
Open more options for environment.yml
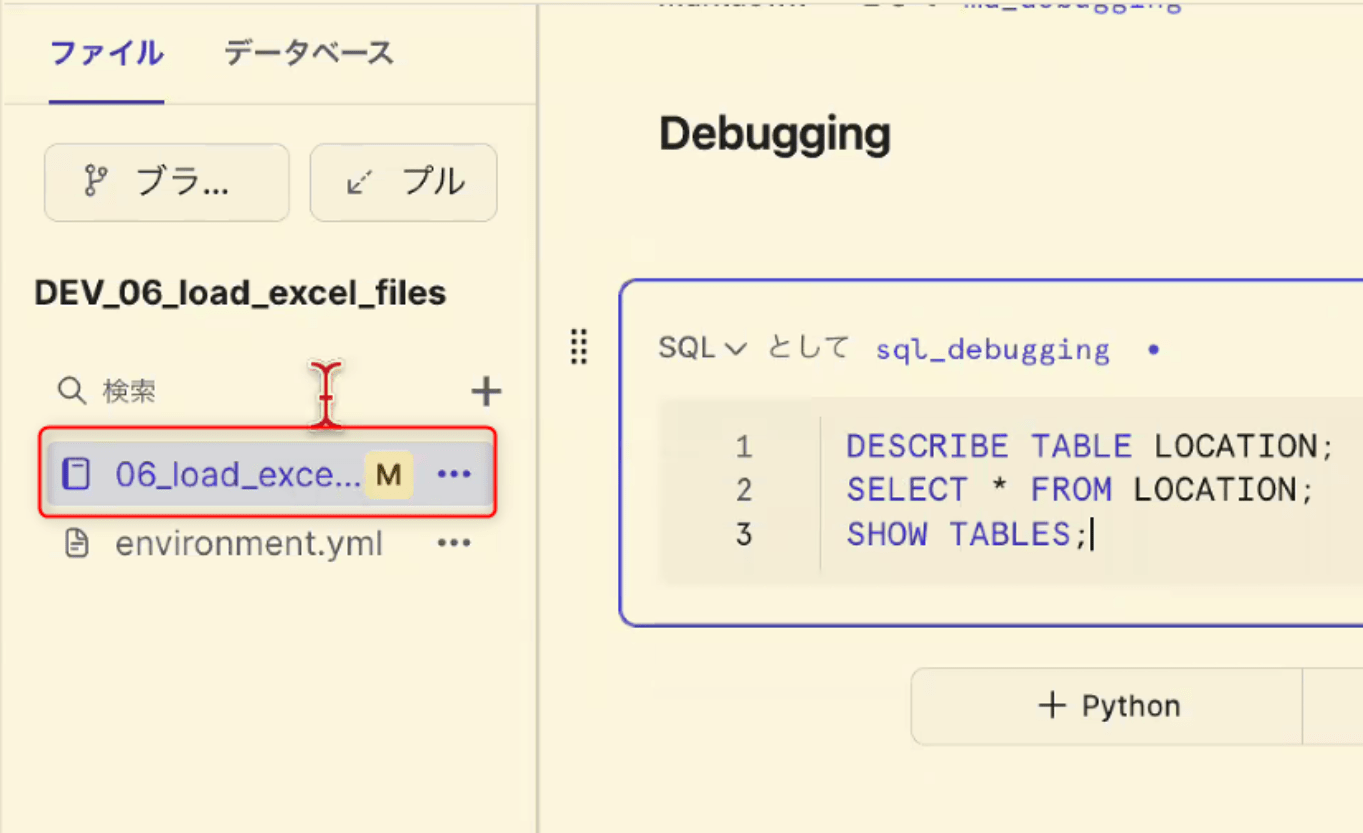[455, 544]
